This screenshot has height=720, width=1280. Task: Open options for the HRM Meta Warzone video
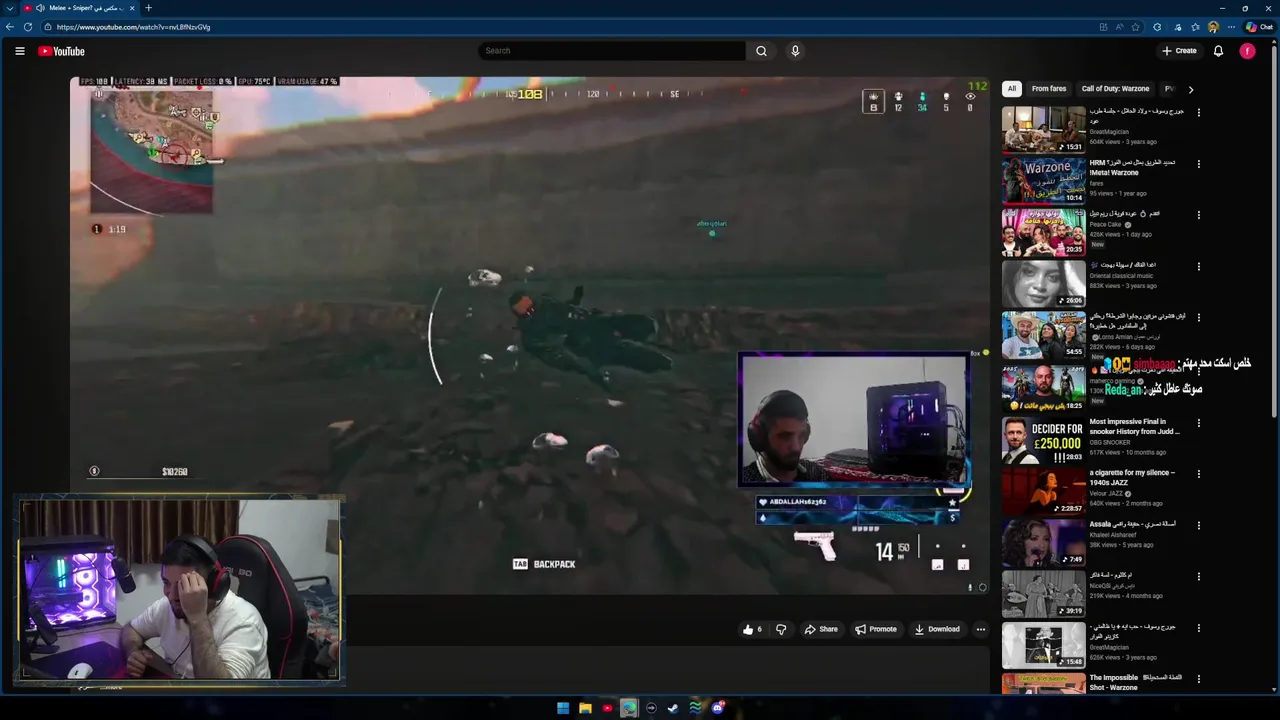[1198, 163]
